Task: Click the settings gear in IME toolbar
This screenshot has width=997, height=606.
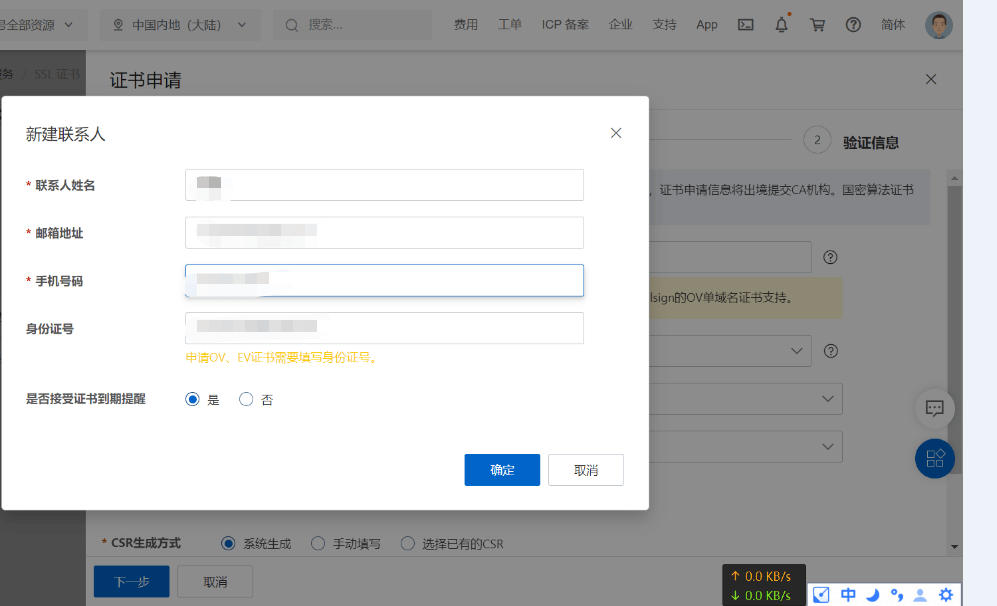Action: coord(945,595)
